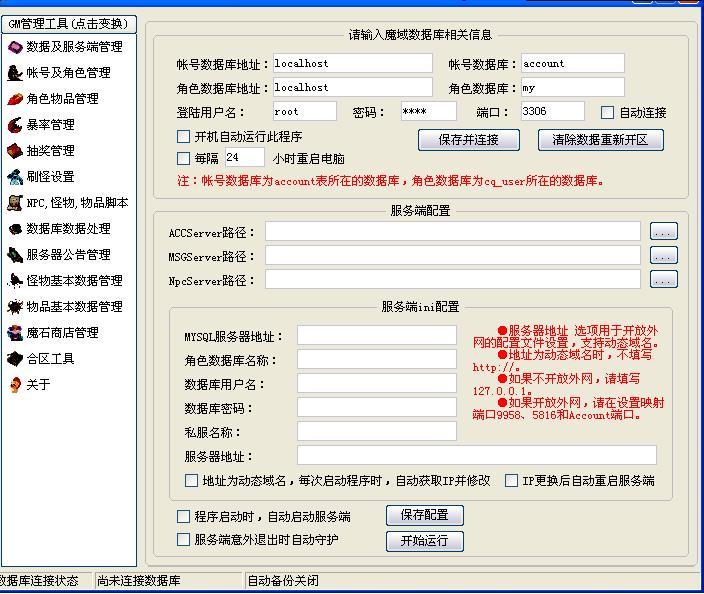Click the 数据及服务端管理 sidebar icon

click(15, 47)
